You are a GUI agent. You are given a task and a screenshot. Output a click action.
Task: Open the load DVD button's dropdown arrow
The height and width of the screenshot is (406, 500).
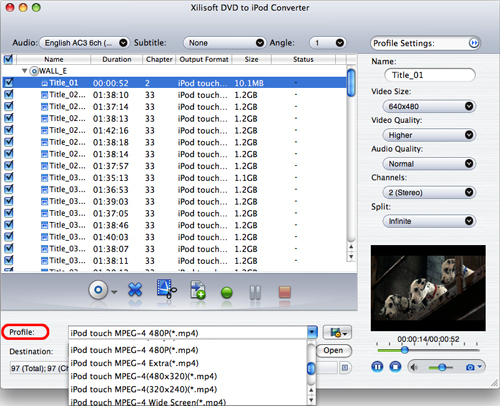114,292
